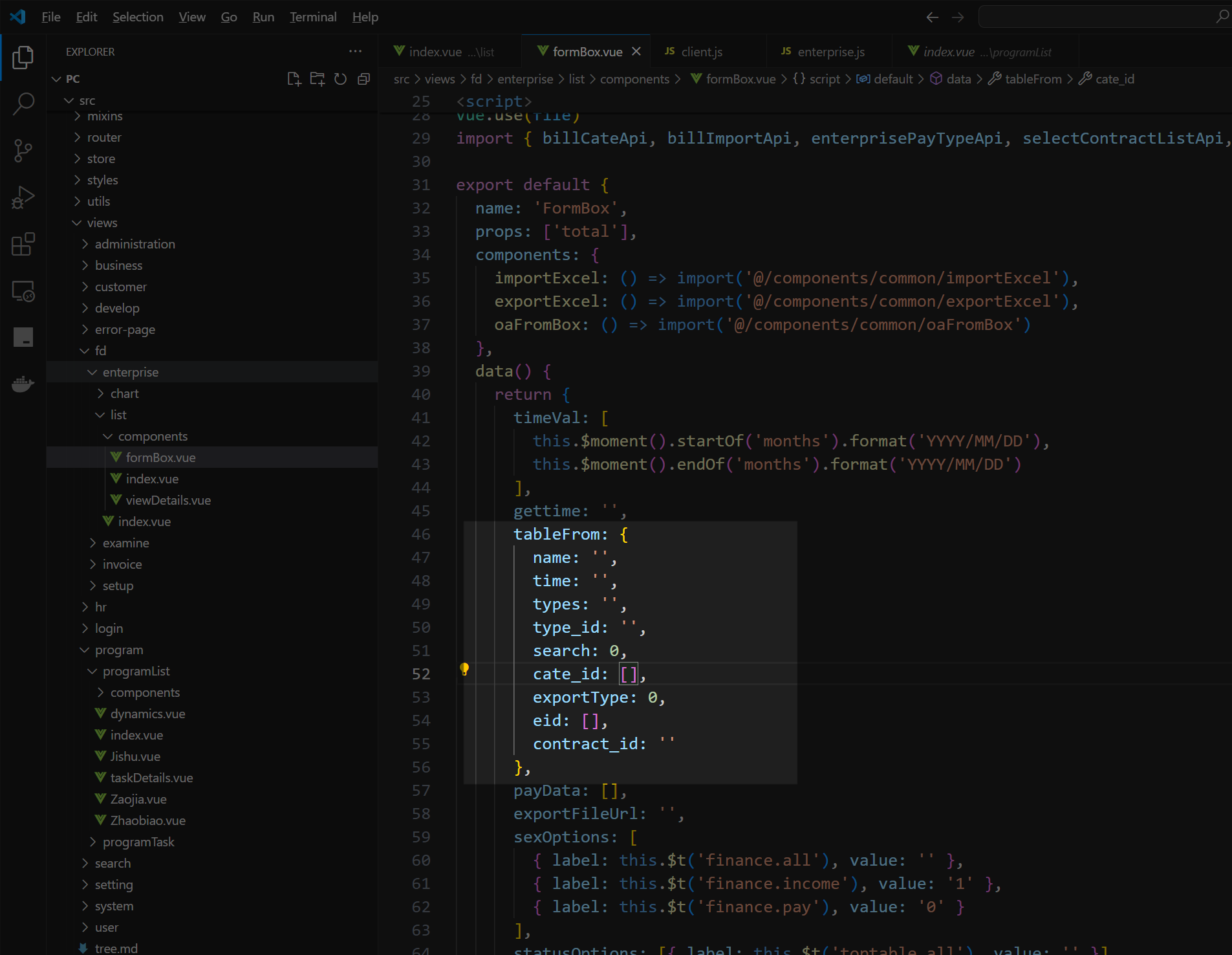The width and height of the screenshot is (1232, 955).
Task: Click the New File icon in the Explorer header
Action: click(294, 79)
